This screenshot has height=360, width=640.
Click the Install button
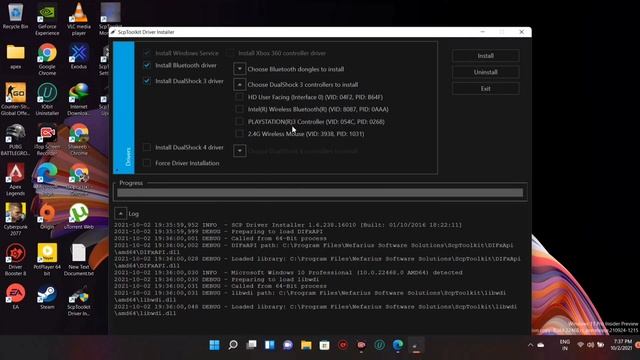pyautogui.click(x=486, y=56)
